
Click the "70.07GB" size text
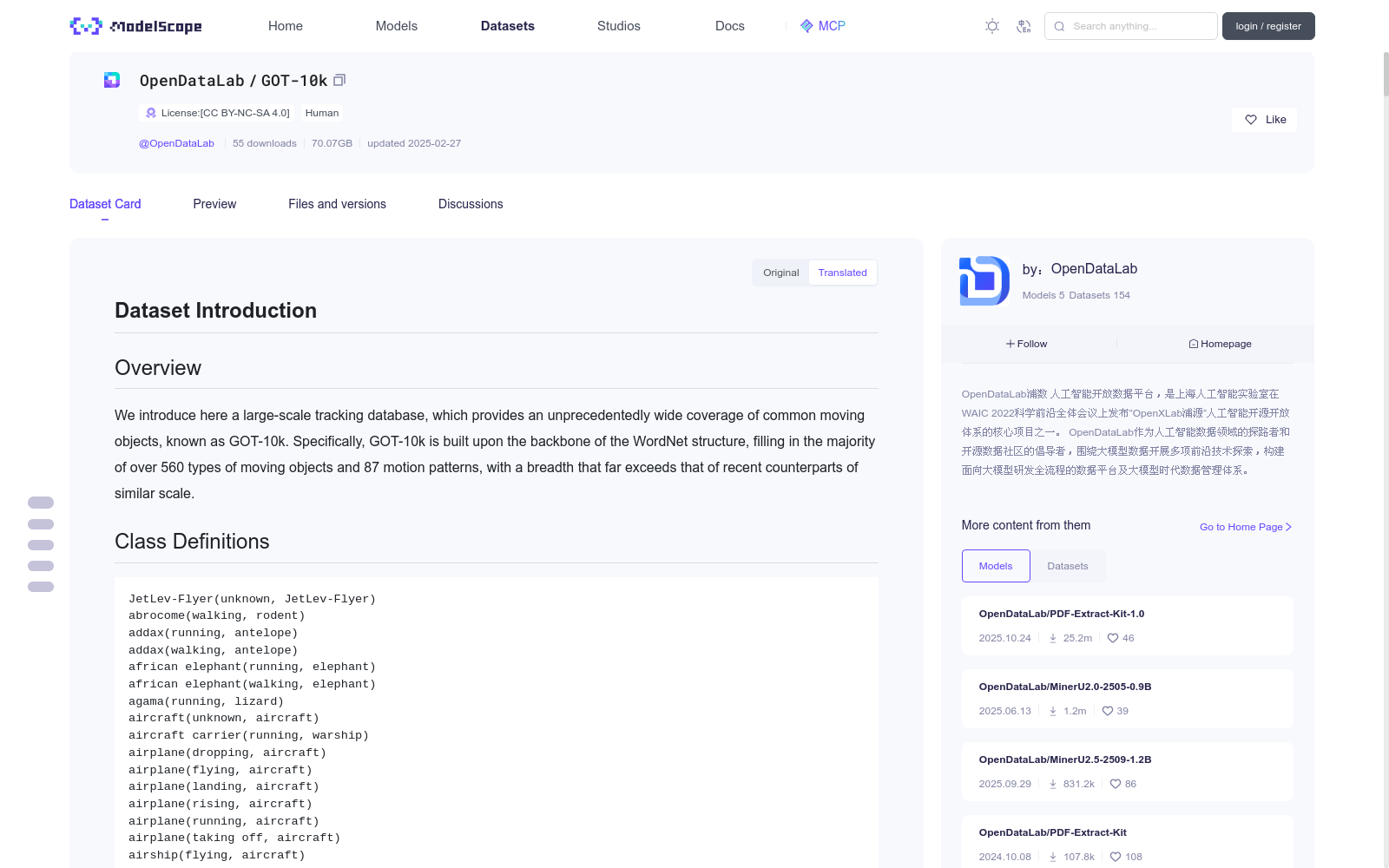pyautogui.click(x=332, y=143)
